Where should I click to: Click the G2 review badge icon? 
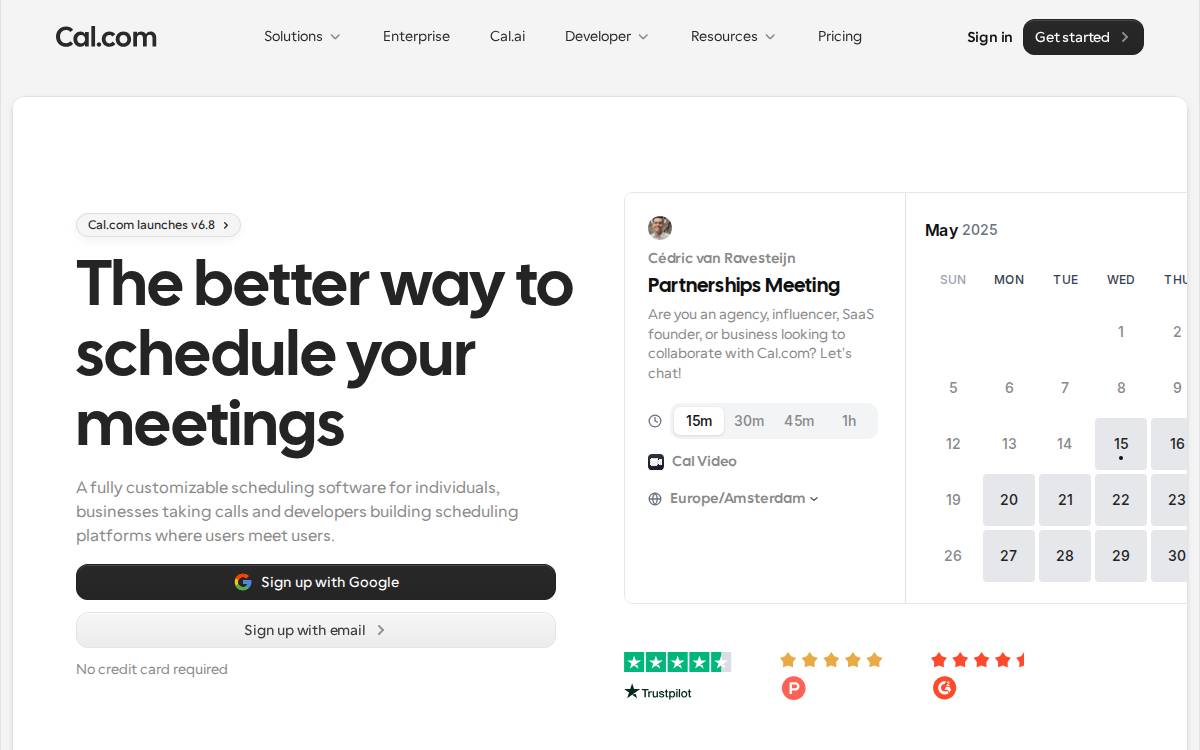(944, 688)
